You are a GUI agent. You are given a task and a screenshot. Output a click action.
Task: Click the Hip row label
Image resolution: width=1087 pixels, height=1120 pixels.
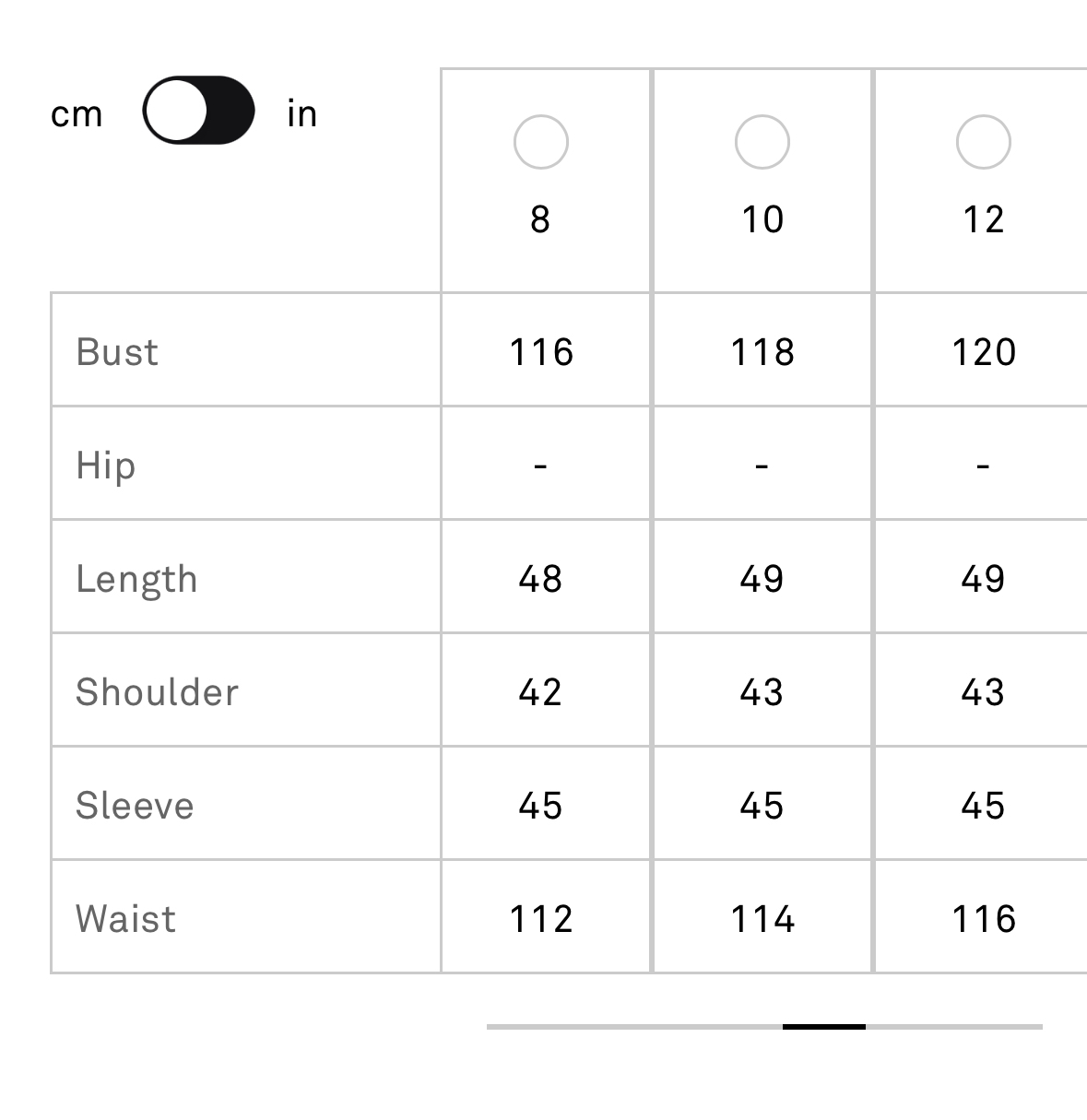pos(105,465)
